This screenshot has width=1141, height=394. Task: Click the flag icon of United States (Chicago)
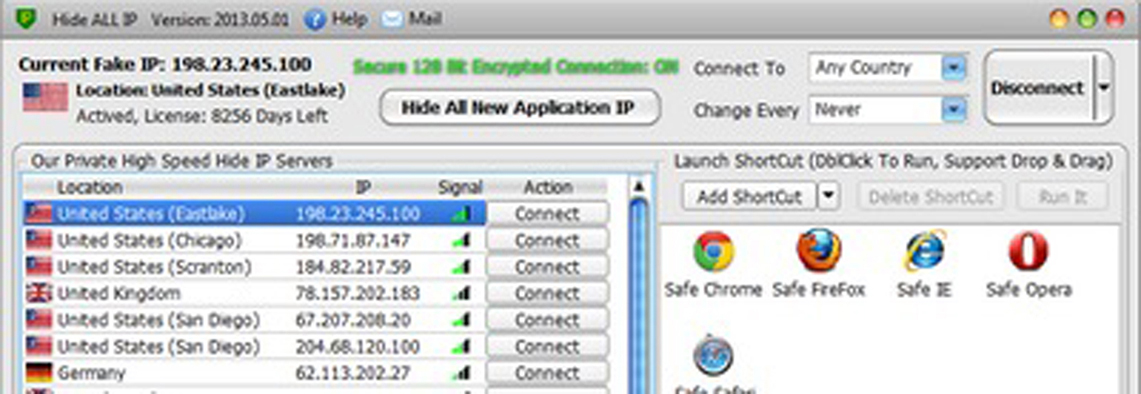click(39, 240)
